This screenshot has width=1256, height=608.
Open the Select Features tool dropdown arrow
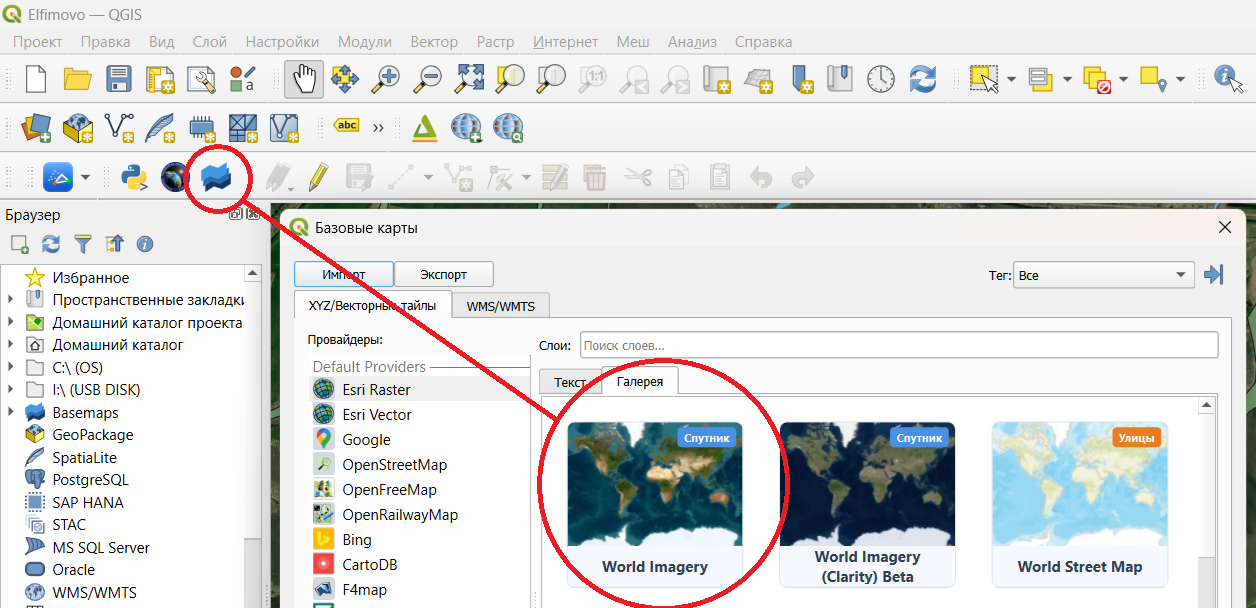pos(1011,79)
